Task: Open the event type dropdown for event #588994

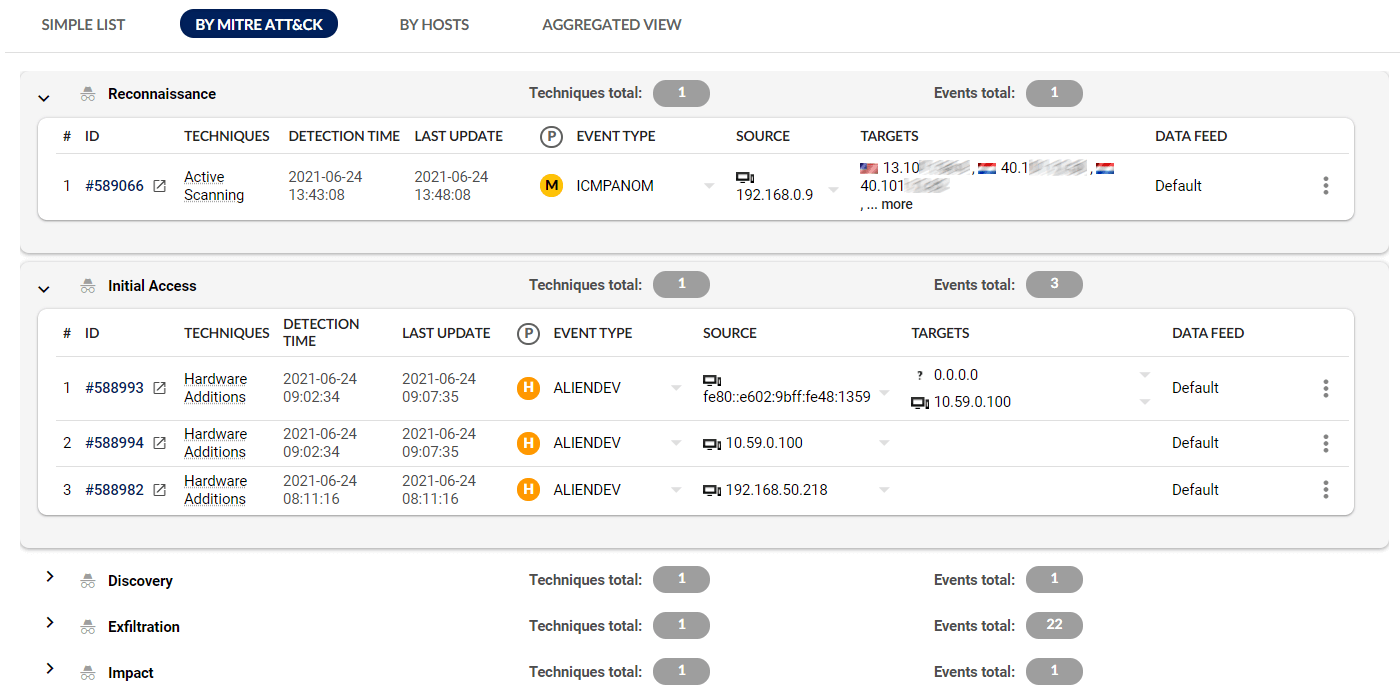Action: (676, 442)
